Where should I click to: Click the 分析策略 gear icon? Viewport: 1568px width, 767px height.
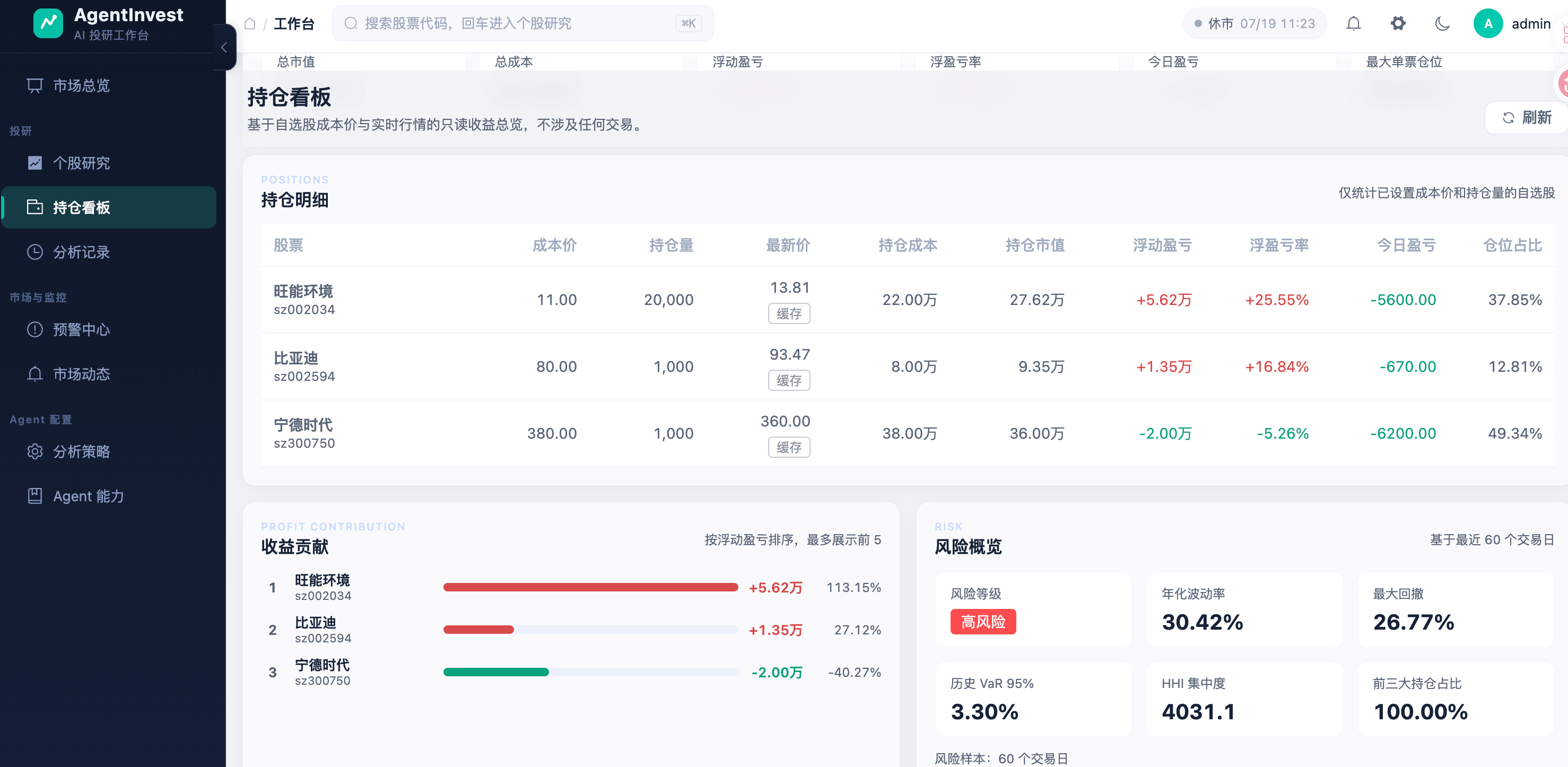point(34,452)
